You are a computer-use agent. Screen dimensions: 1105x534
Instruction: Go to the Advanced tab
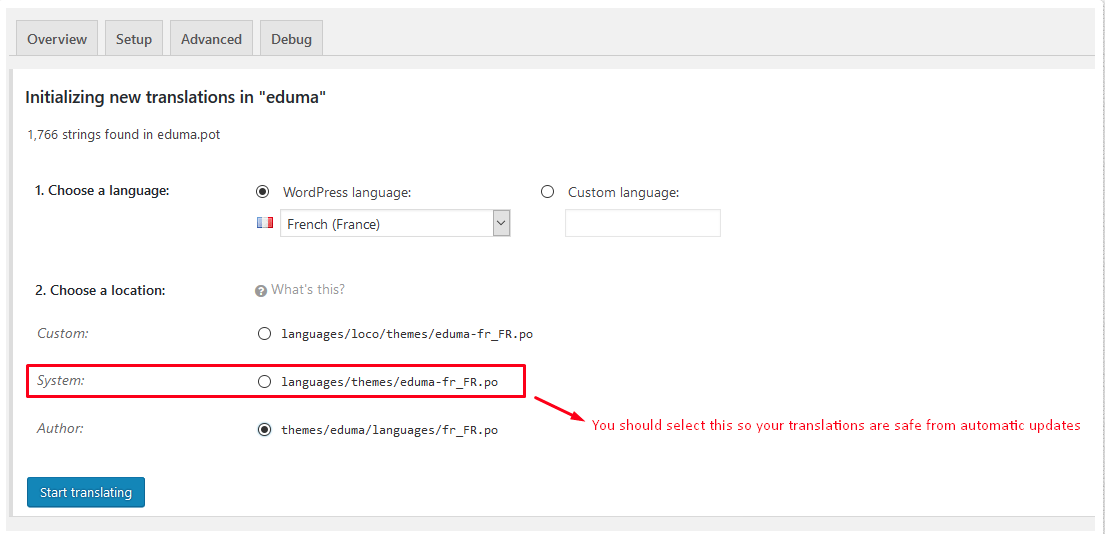tap(211, 39)
